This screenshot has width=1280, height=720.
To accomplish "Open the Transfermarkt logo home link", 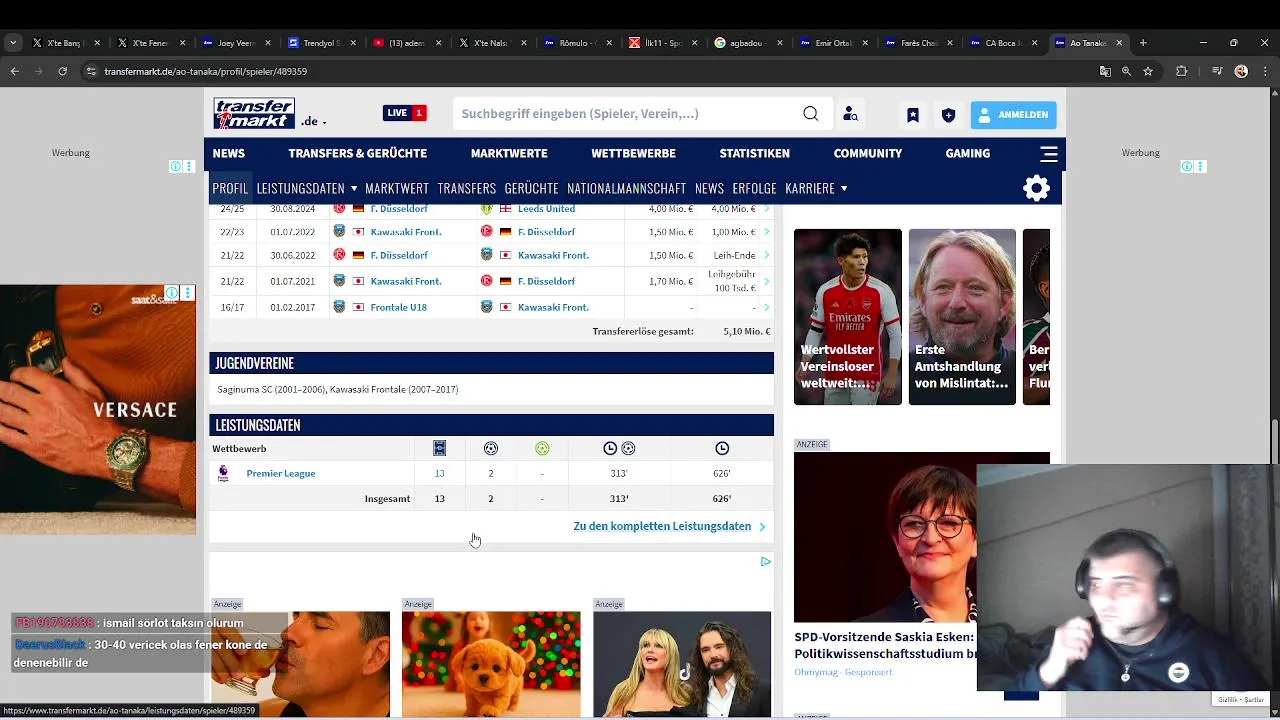I will point(254,113).
